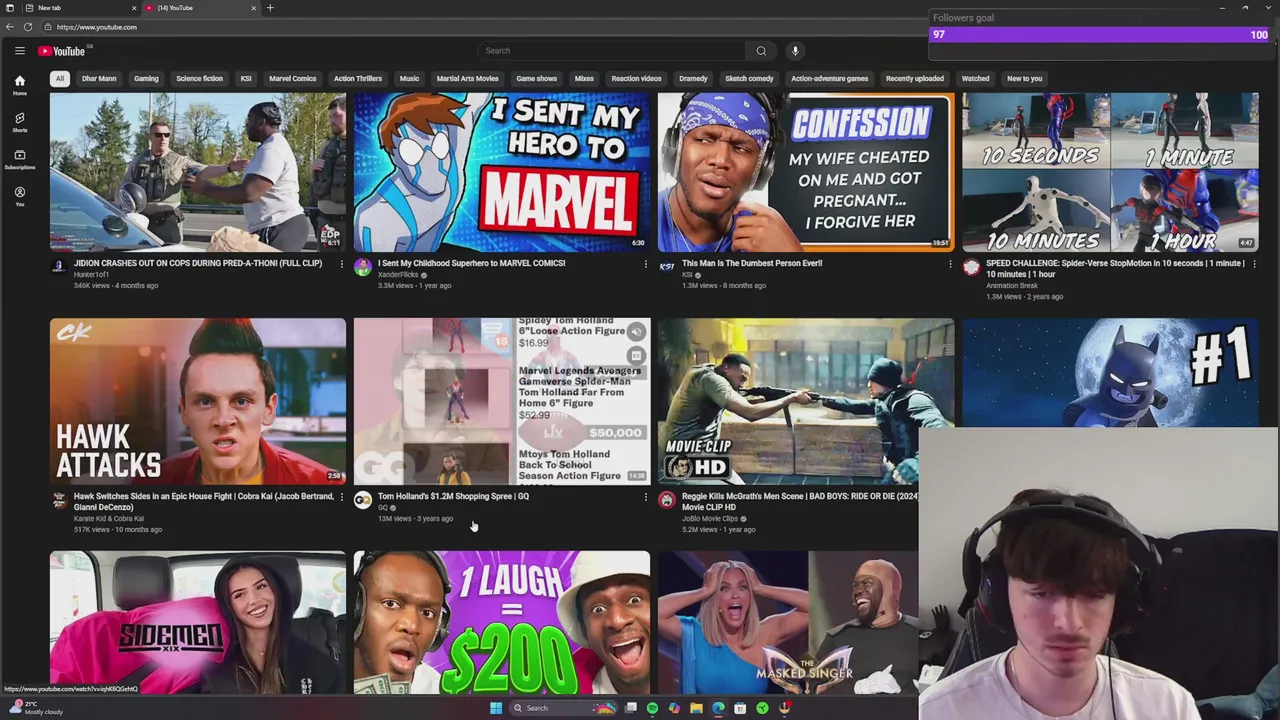The image size is (1280, 720).
Task: Open File Explorer from the taskbar
Action: pos(696,708)
